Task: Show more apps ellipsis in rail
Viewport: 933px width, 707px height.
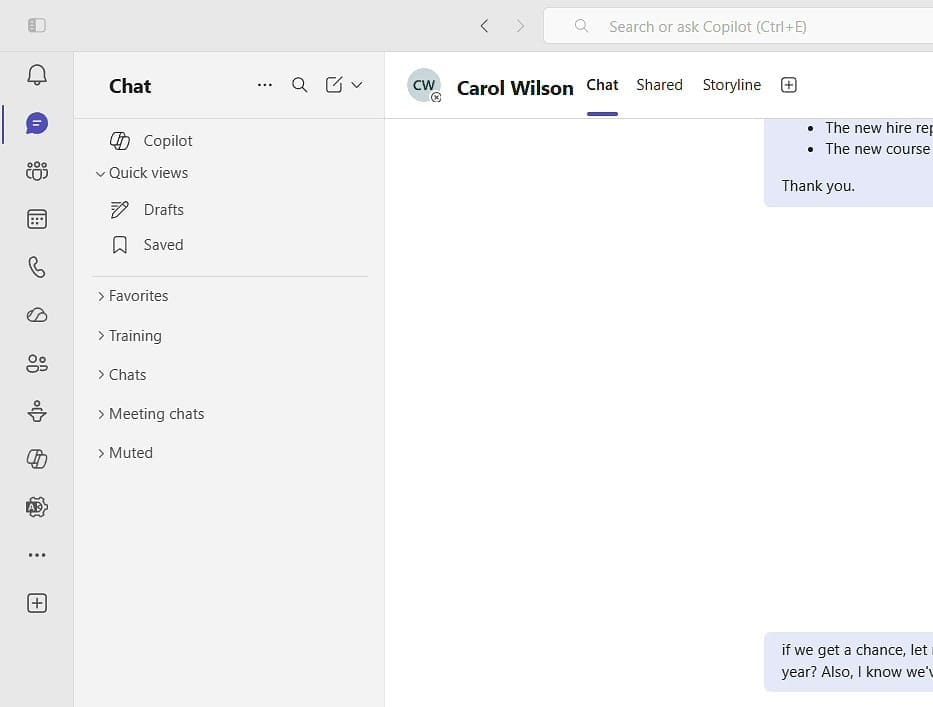Action: [x=37, y=555]
